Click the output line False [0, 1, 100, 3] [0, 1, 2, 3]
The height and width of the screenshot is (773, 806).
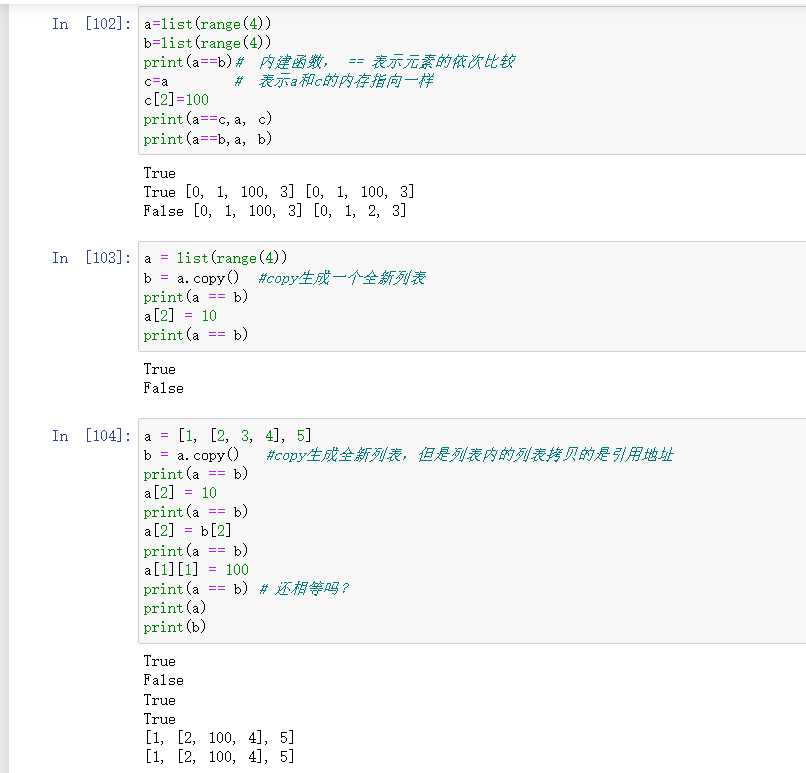[275, 211]
